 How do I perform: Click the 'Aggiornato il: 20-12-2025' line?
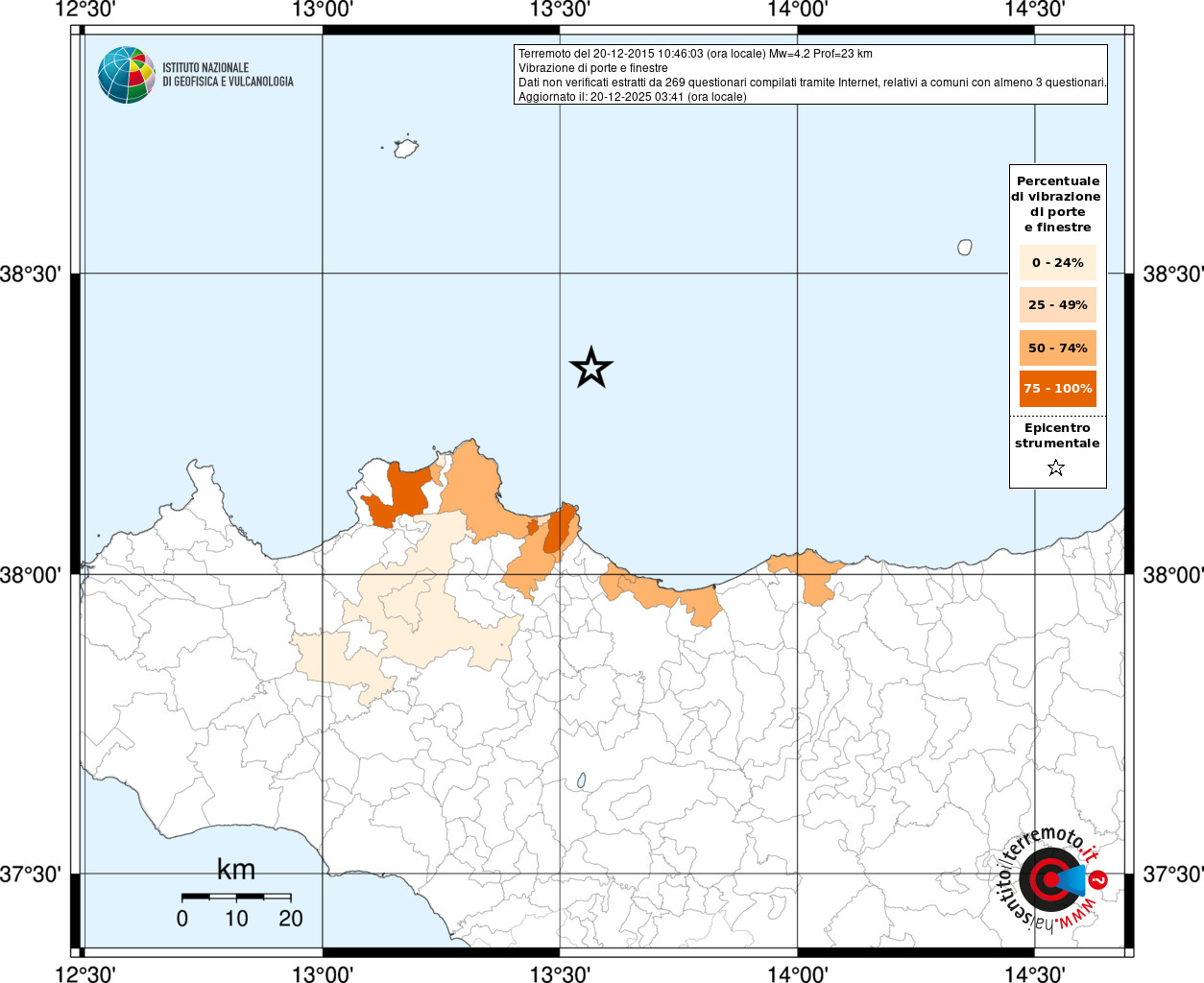(x=633, y=97)
